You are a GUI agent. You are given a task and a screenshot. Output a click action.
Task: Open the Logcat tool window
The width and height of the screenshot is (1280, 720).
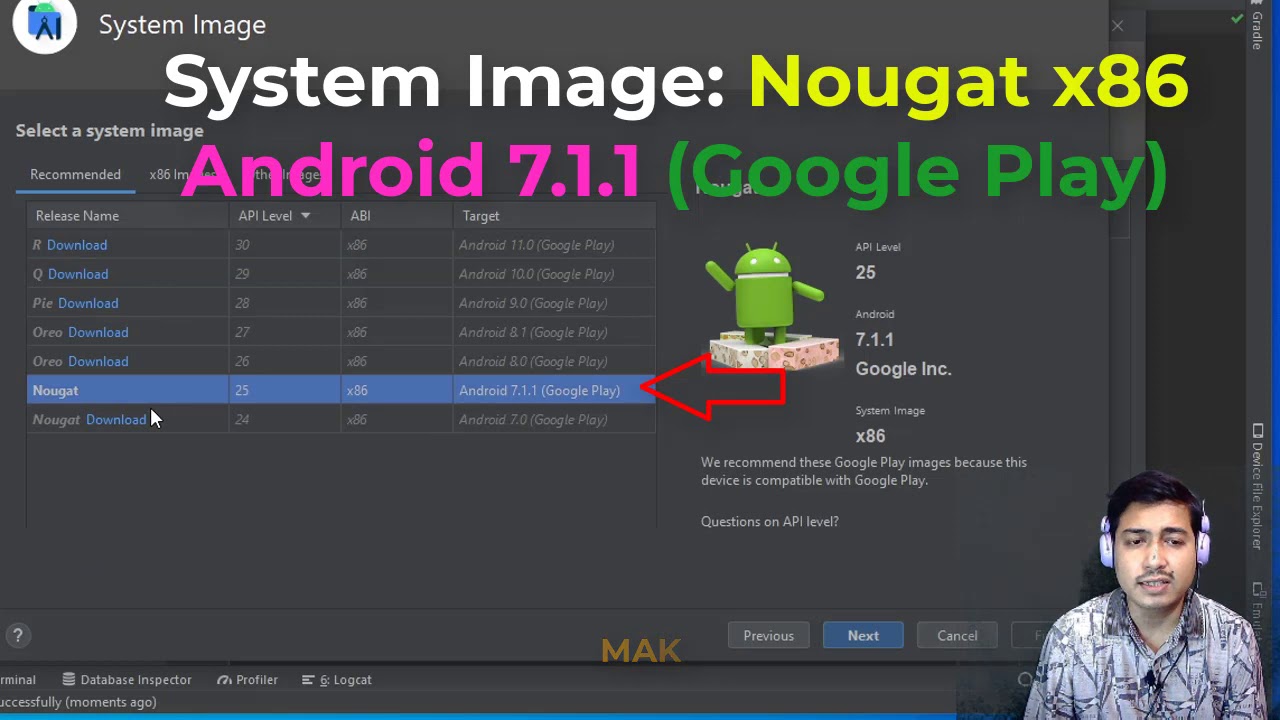336,679
